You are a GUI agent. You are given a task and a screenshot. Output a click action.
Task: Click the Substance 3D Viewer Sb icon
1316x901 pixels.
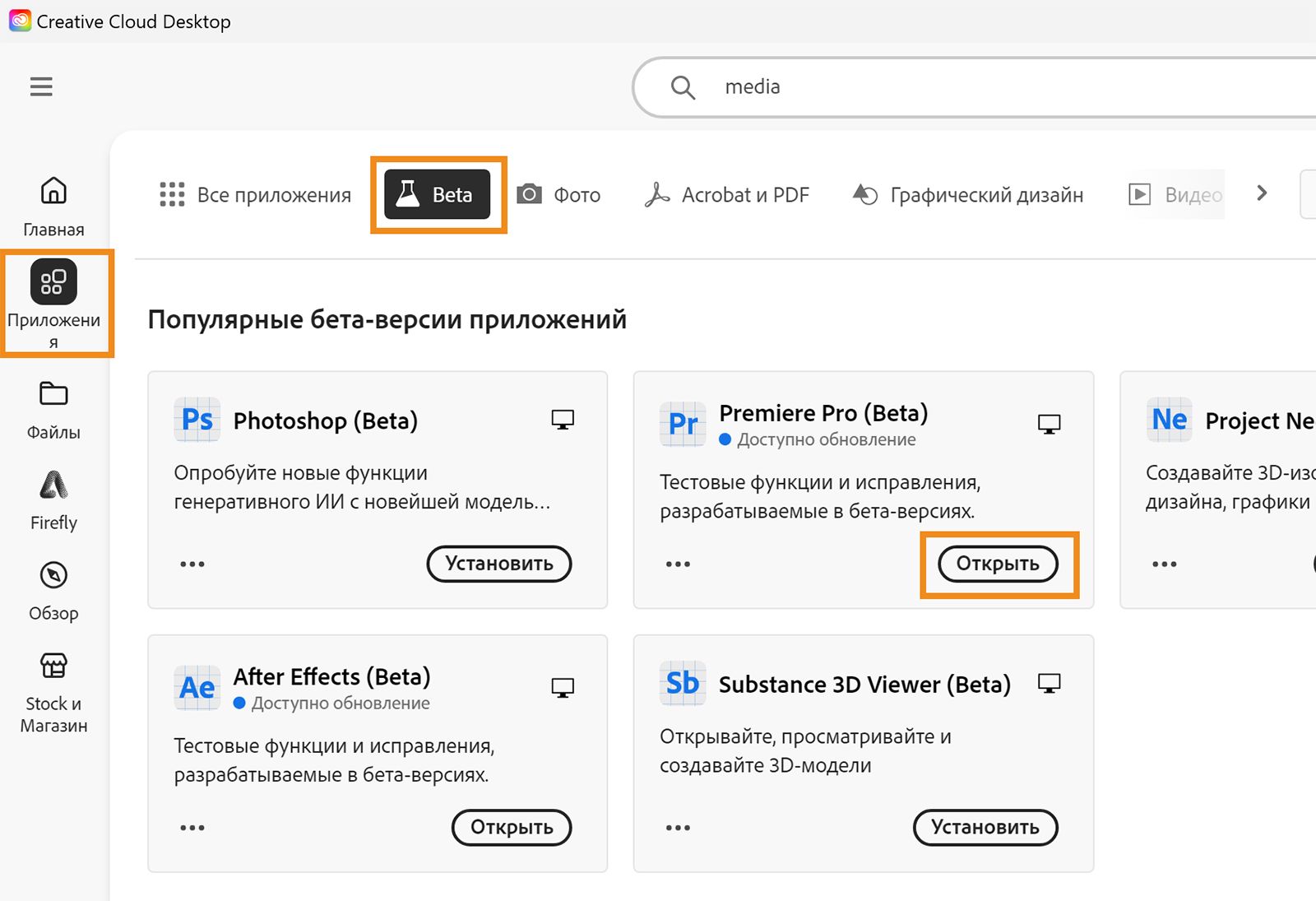pyautogui.click(x=683, y=683)
